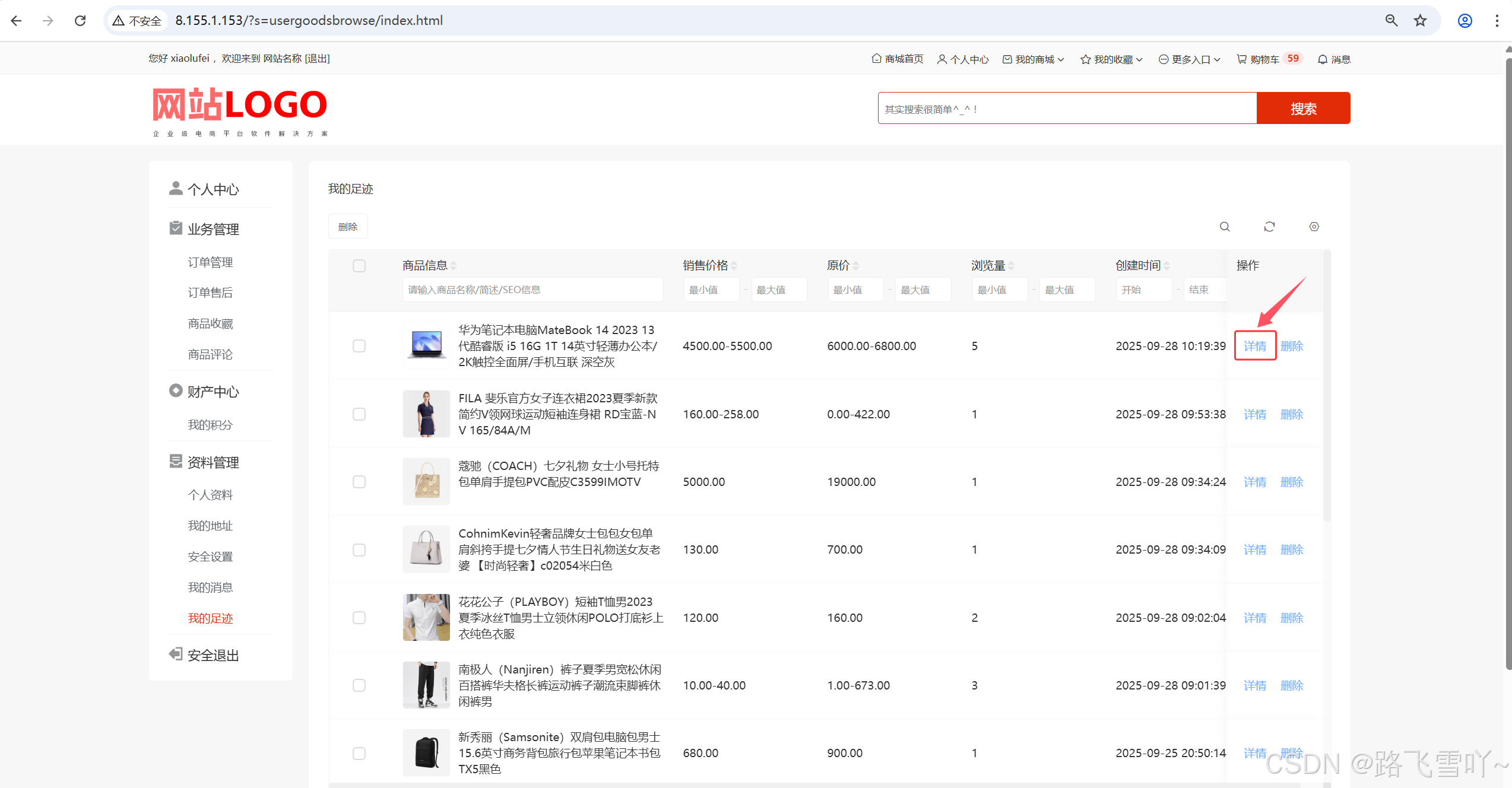Open the 更多入口 dropdown menu
This screenshot has width=1512, height=788.
click(1190, 59)
